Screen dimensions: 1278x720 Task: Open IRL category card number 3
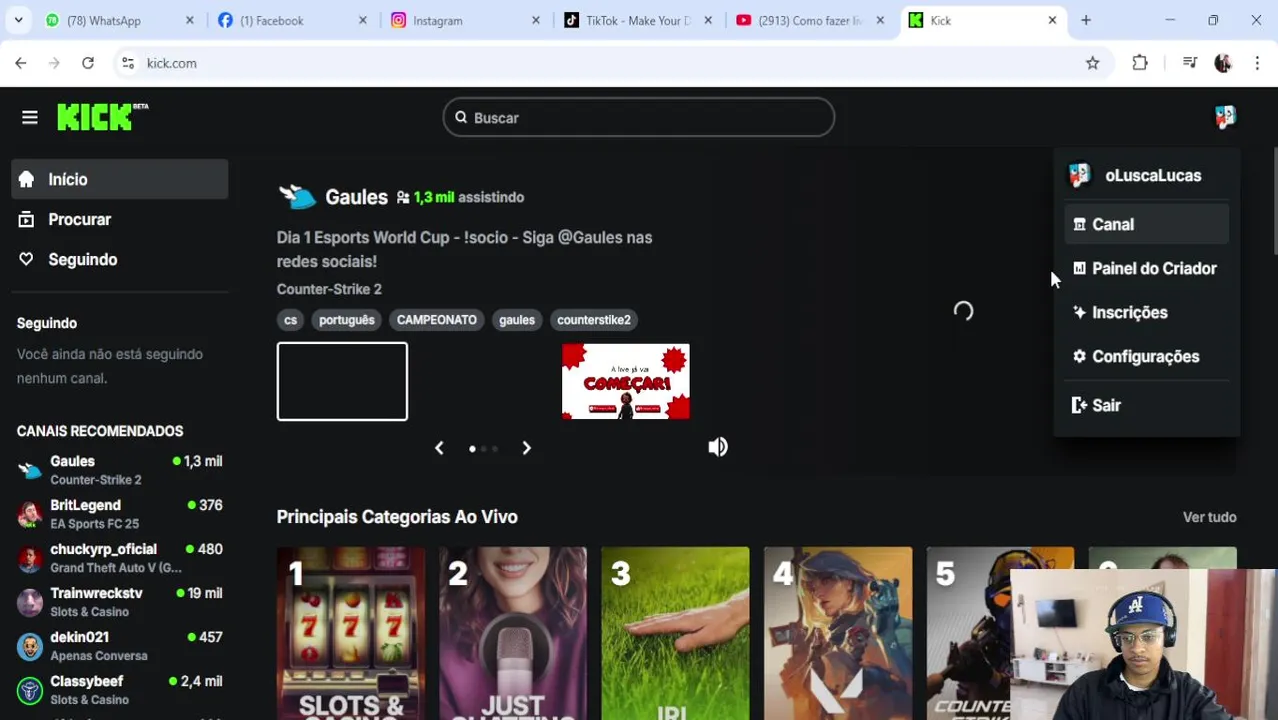point(675,633)
